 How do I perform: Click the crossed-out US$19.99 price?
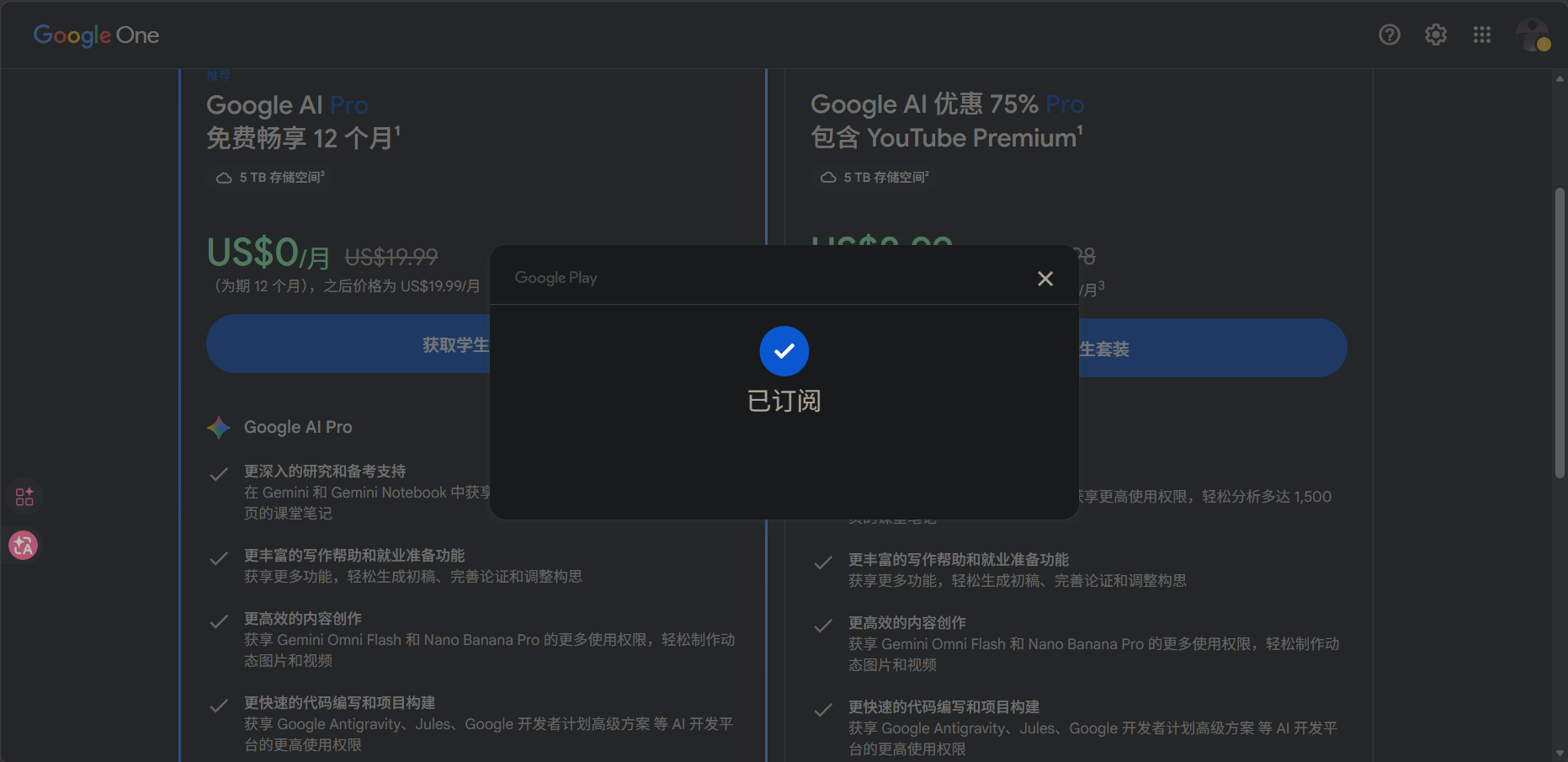coord(391,256)
